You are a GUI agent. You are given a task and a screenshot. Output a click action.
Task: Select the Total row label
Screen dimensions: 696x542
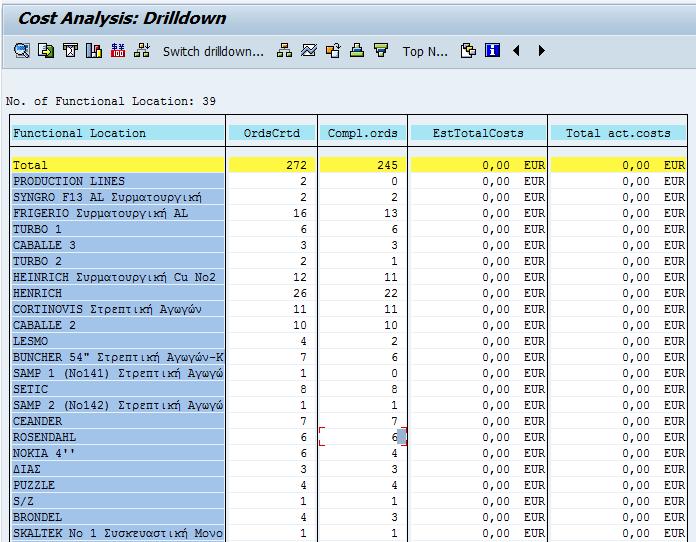click(x=118, y=165)
